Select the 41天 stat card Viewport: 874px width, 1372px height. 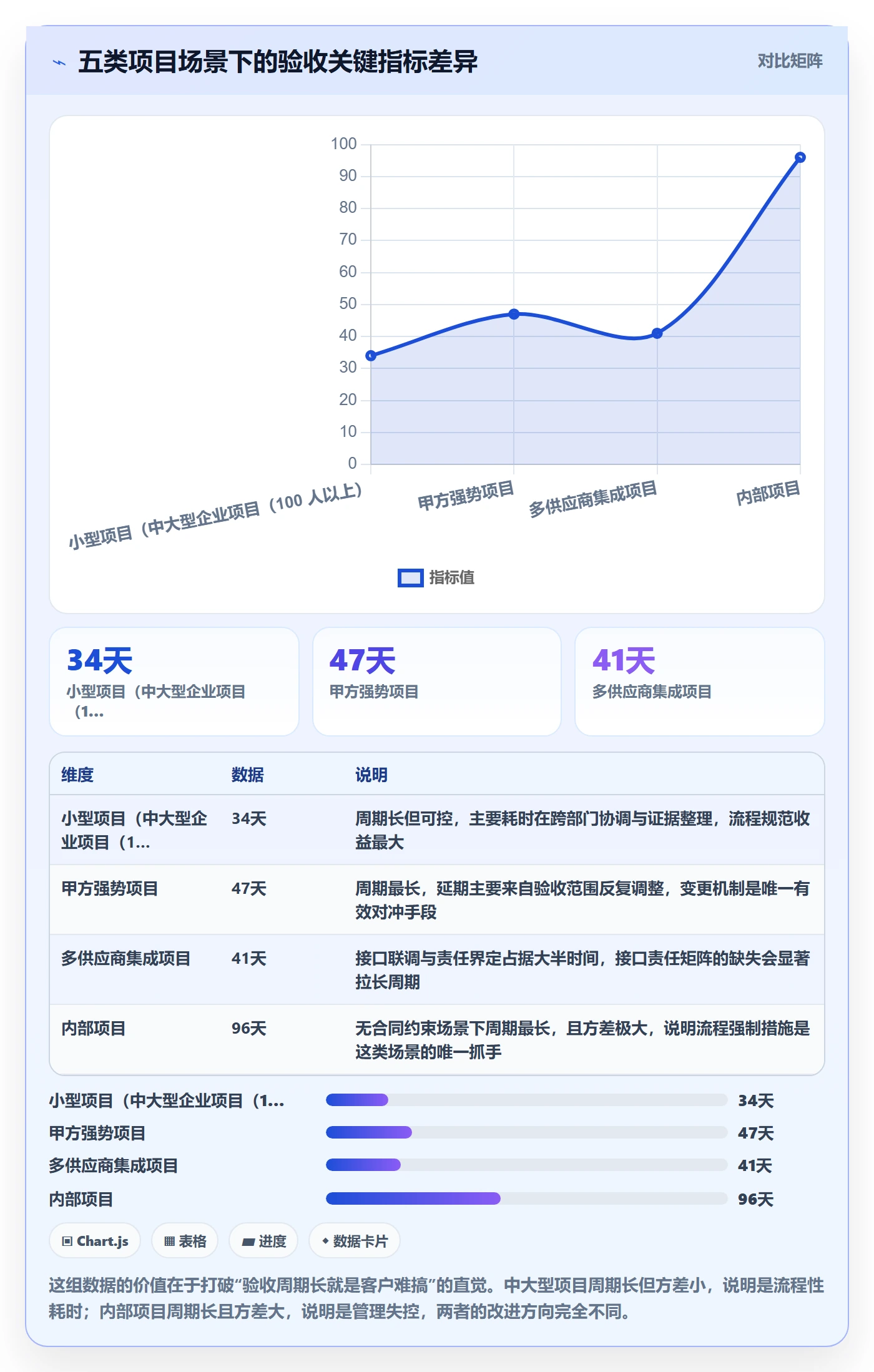(x=700, y=682)
